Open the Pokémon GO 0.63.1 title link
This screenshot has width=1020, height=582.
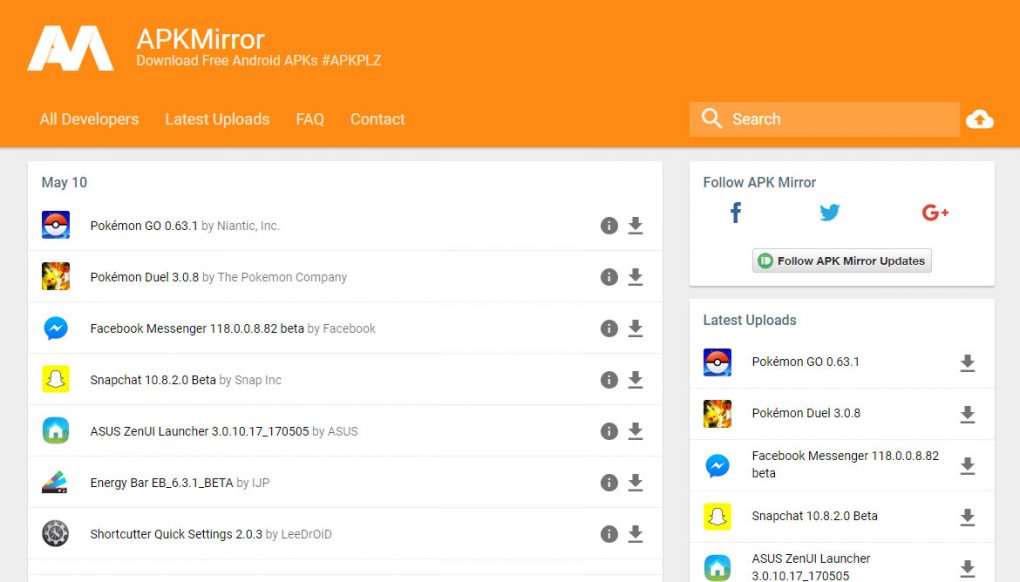(x=144, y=226)
